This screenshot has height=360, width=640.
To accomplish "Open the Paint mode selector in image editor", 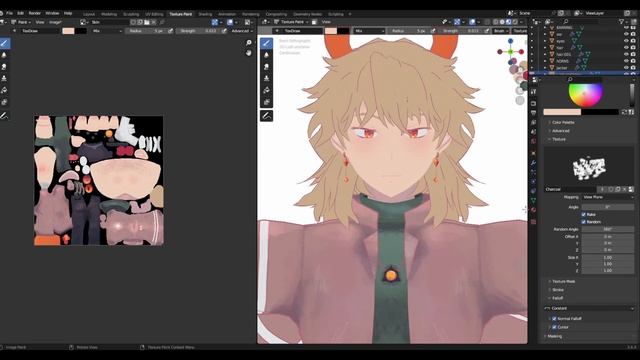I will tap(21, 22).
